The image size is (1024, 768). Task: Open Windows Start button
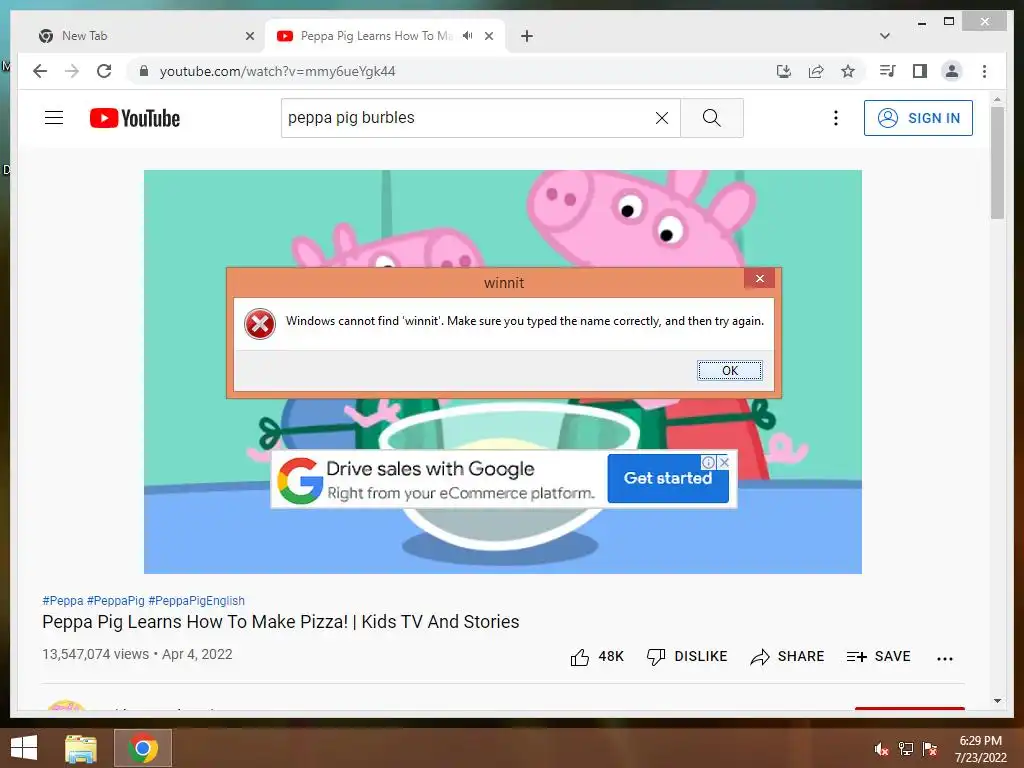point(24,748)
